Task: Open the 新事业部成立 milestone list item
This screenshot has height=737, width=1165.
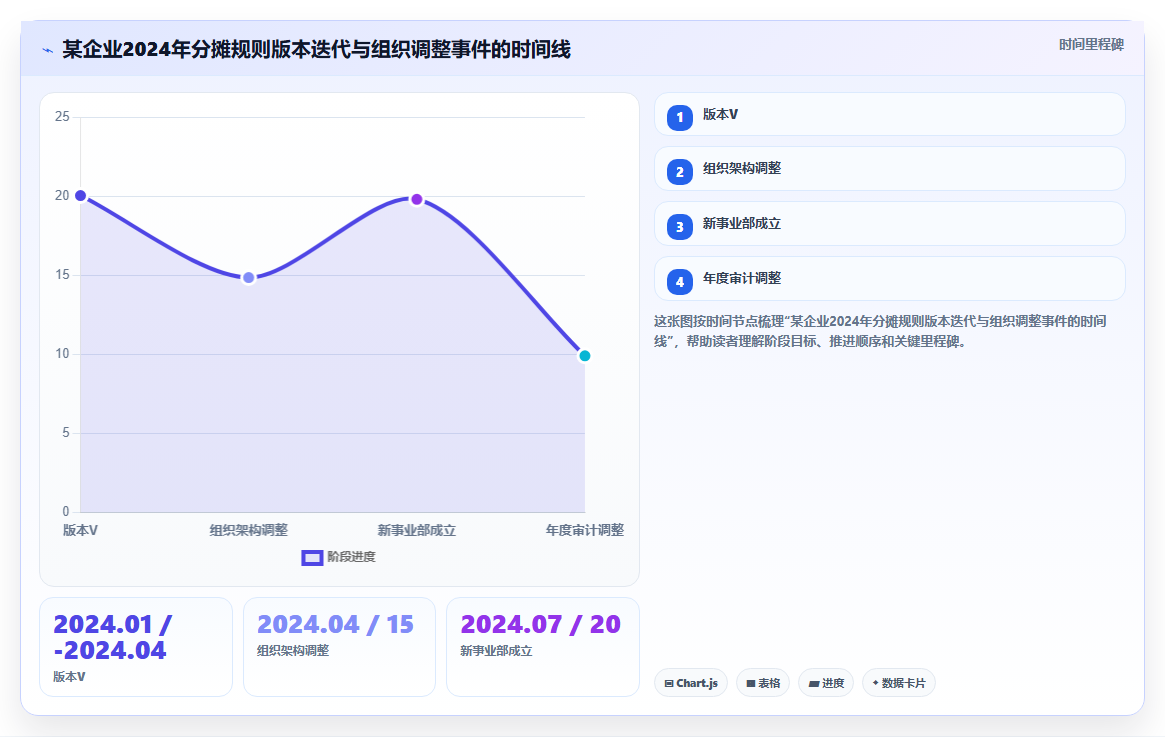Action: (889, 224)
